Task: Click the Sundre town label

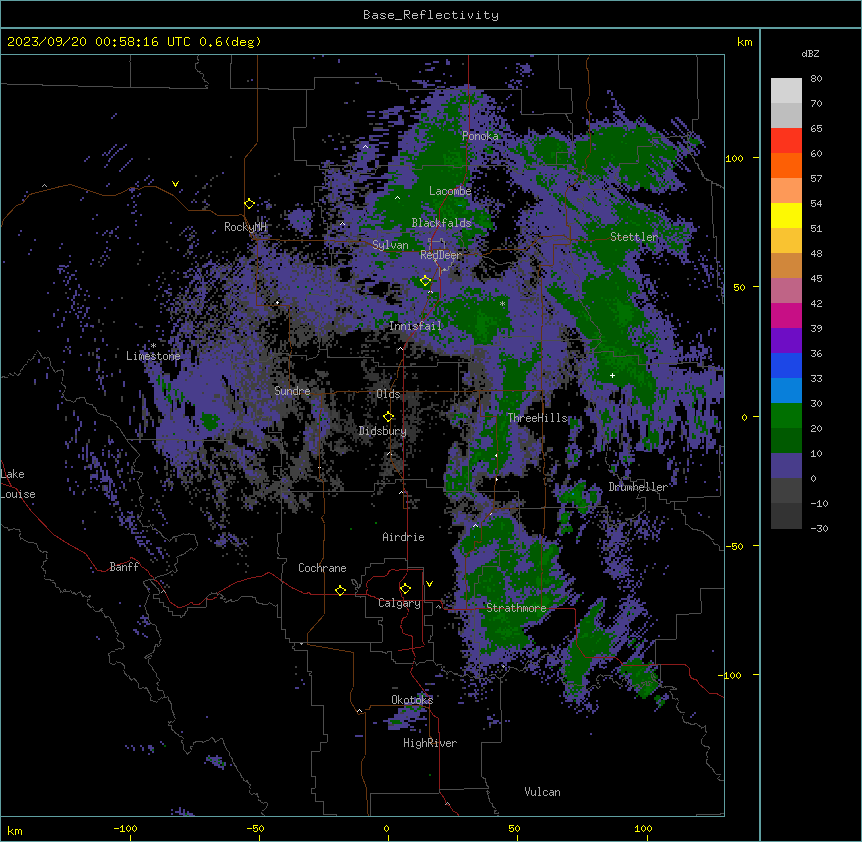Action: tap(292, 391)
